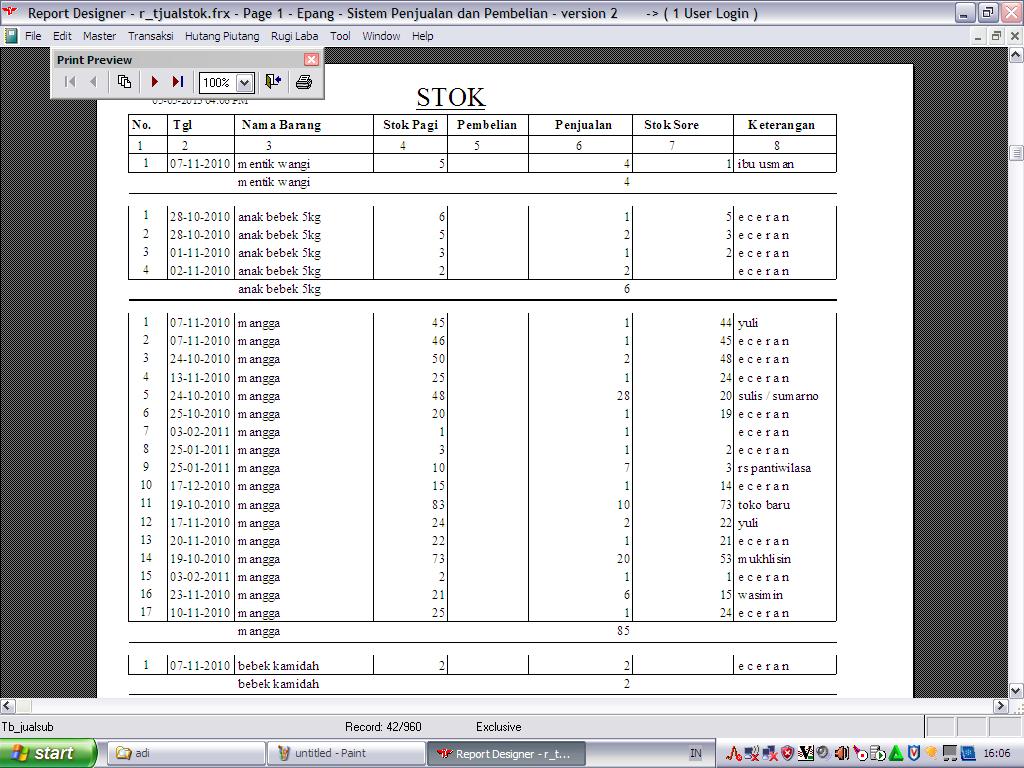
Task: Click the Go to Page icon
Action: click(124, 82)
